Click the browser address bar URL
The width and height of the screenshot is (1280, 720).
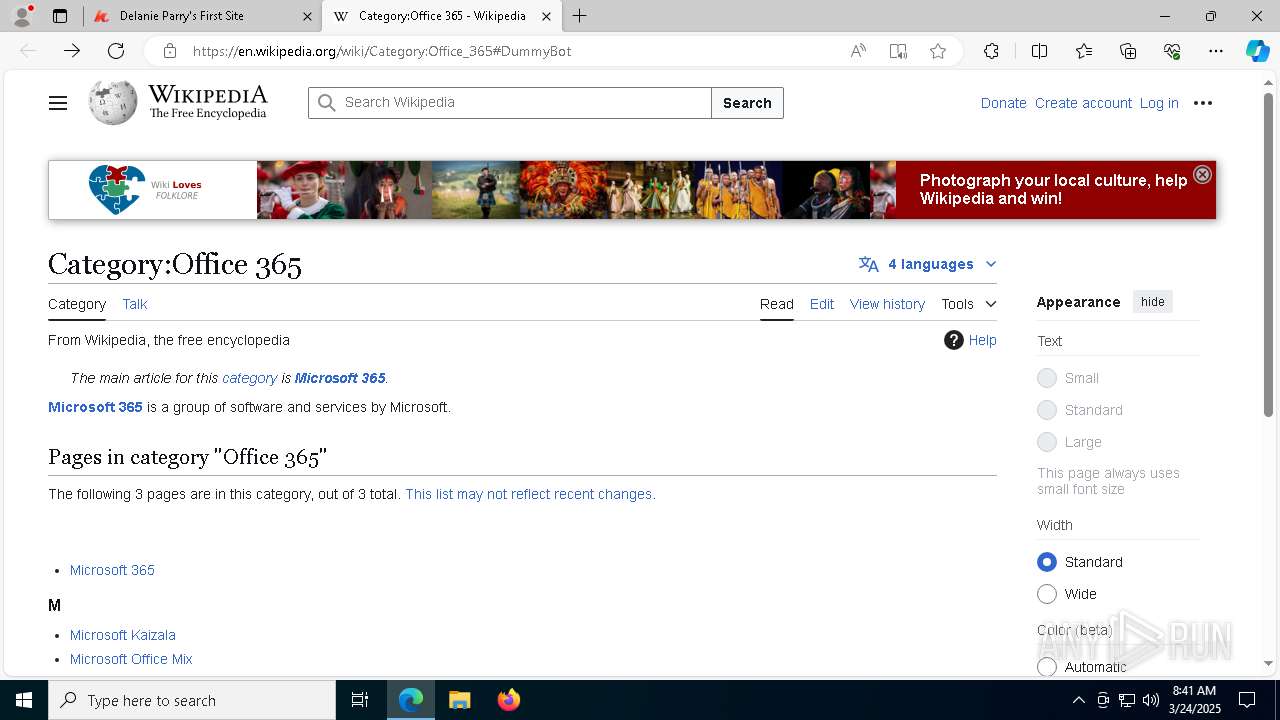[x=382, y=51]
